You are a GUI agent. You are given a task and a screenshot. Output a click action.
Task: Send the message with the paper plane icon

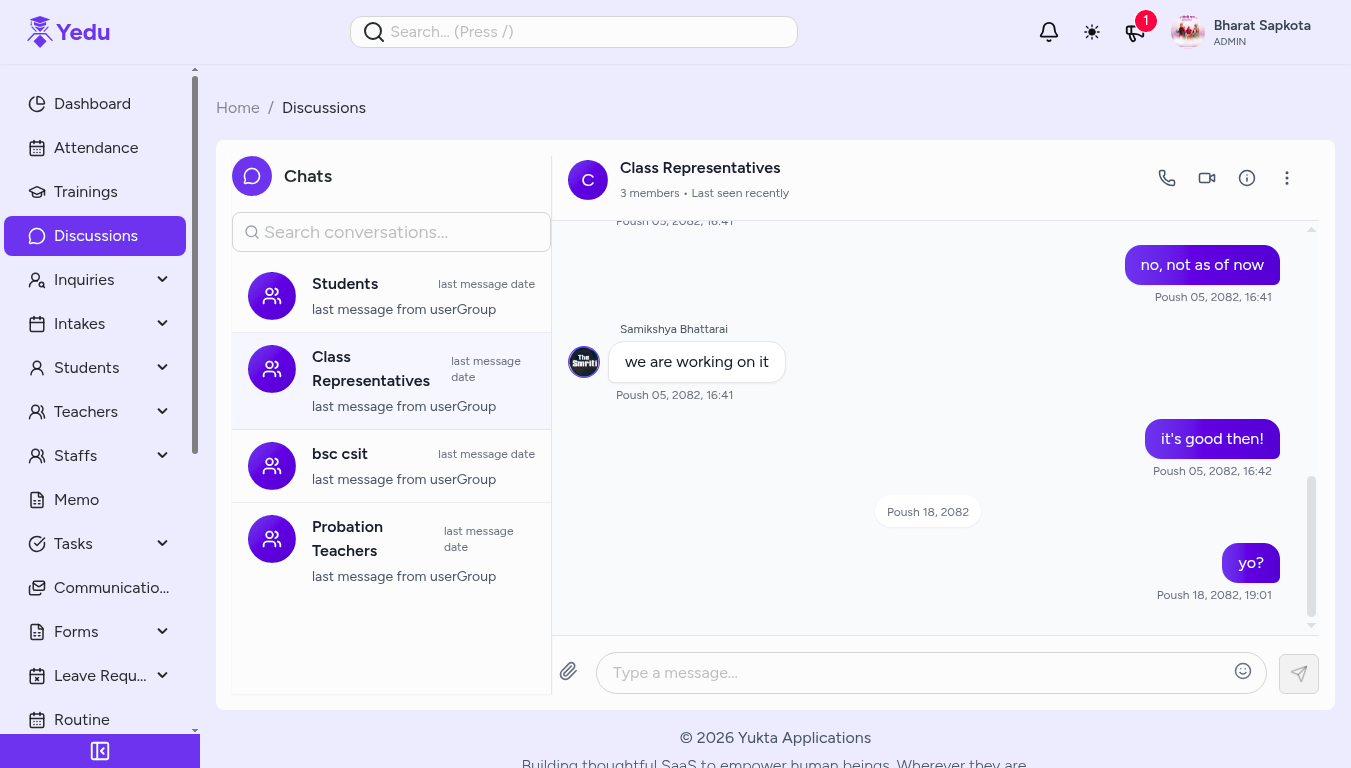(1297, 673)
